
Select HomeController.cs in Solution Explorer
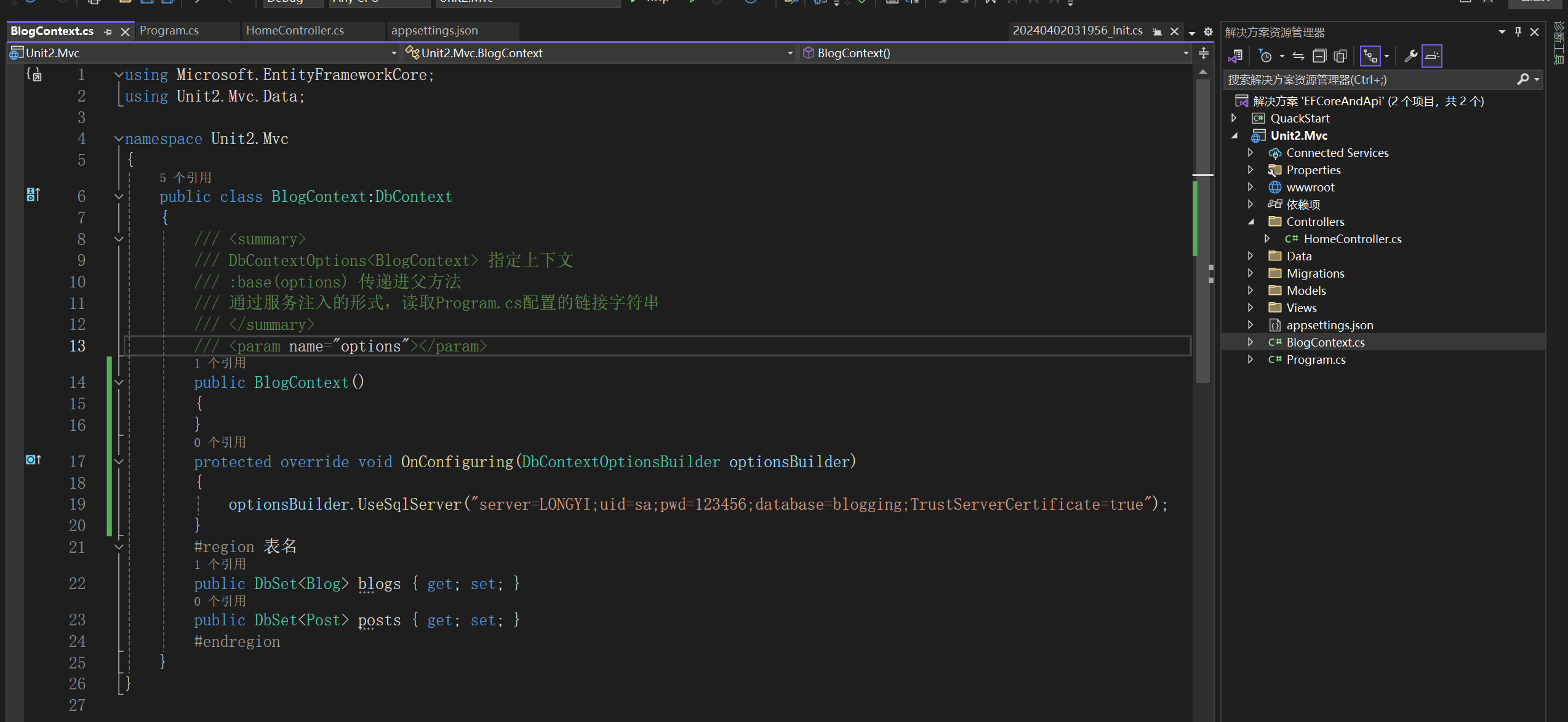coord(1352,239)
